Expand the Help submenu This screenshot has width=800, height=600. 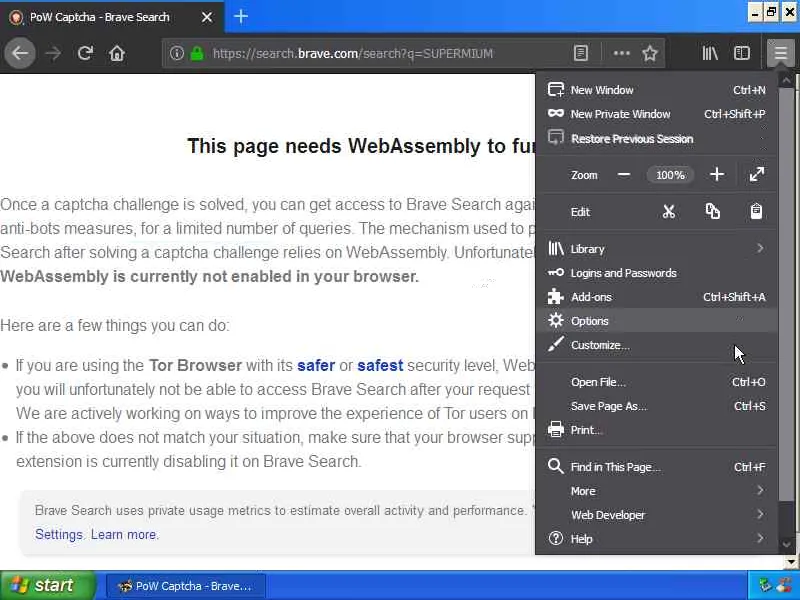click(657, 539)
